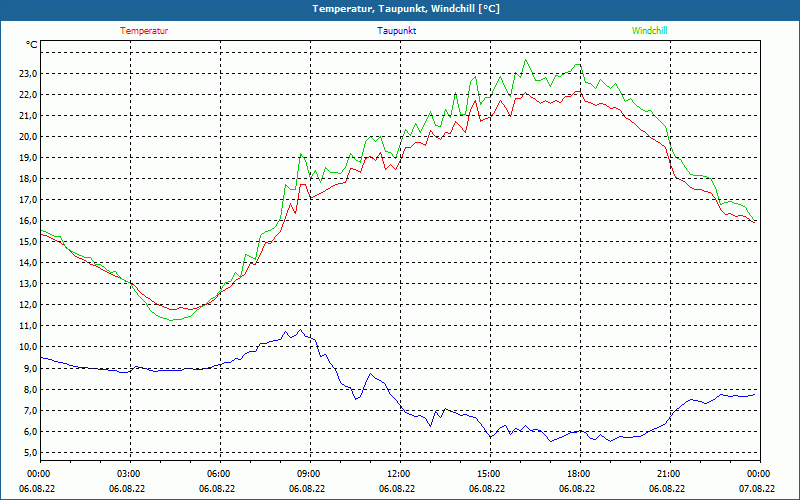Image resolution: width=800 pixels, height=500 pixels.
Task: Click the chart title bar text
Action: (406, 9)
